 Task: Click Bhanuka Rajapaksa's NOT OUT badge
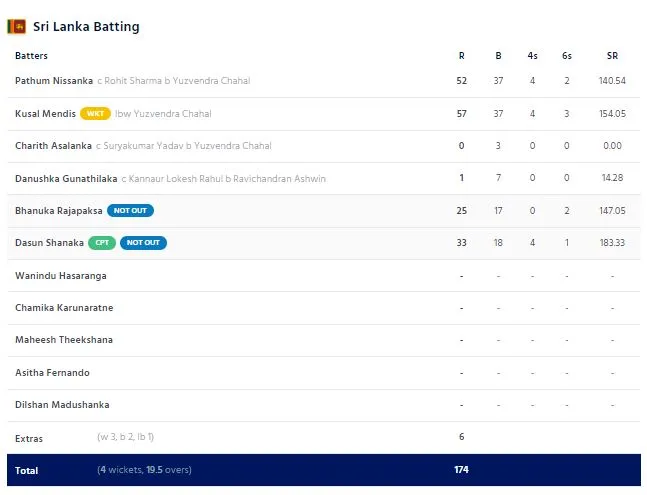(131, 211)
